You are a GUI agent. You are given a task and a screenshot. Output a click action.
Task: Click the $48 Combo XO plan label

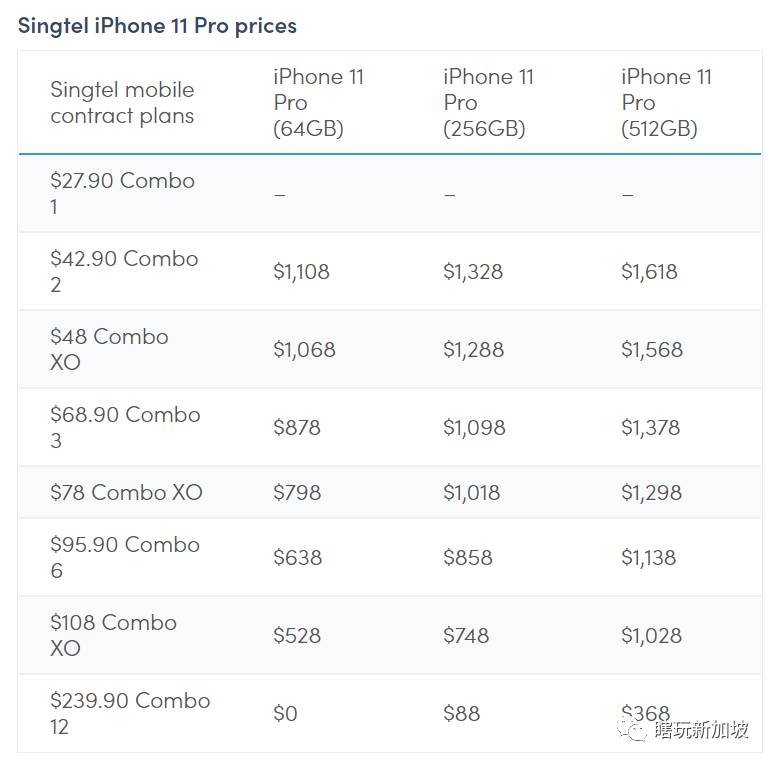click(x=109, y=349)
